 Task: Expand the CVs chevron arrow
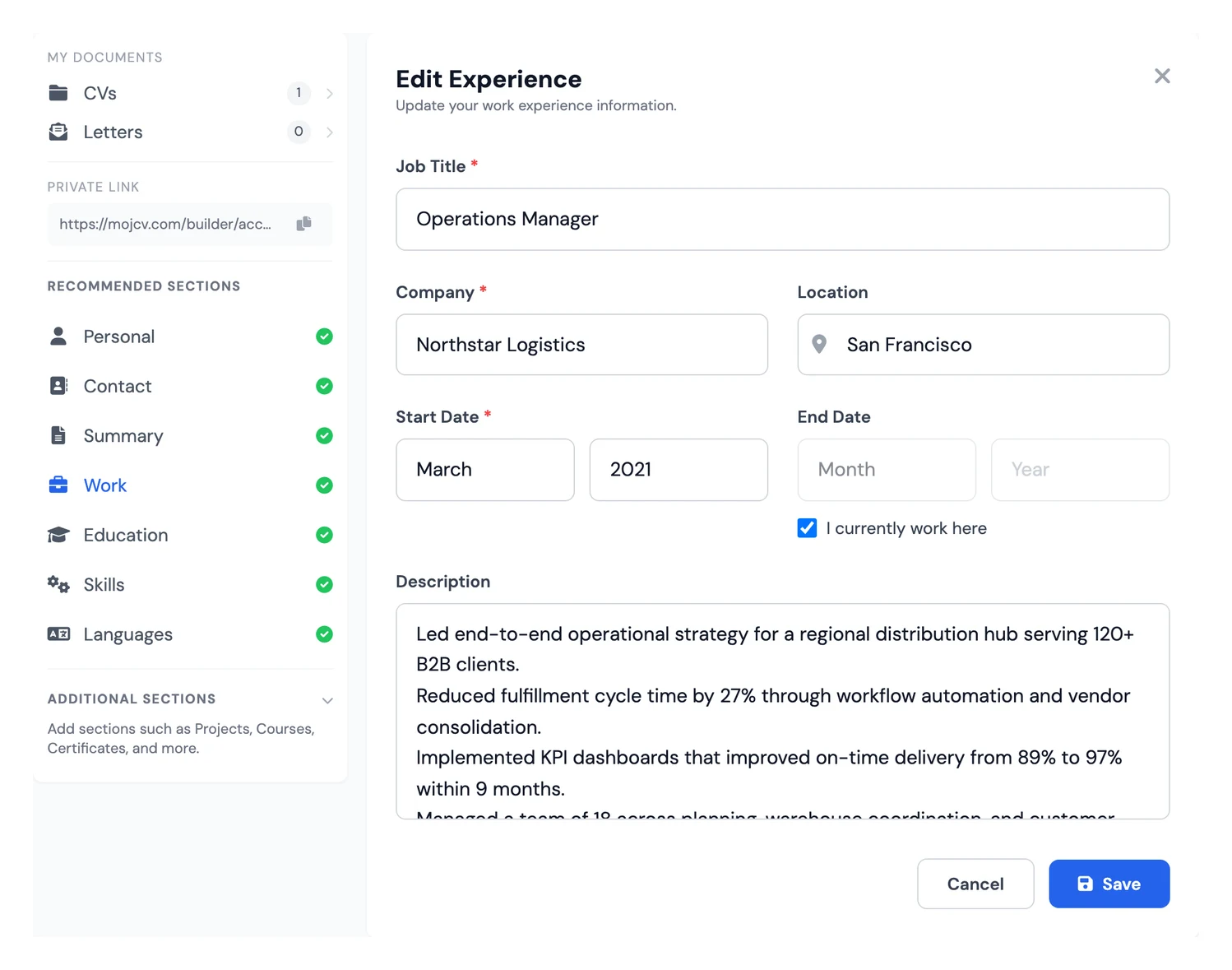pos(330,94)
